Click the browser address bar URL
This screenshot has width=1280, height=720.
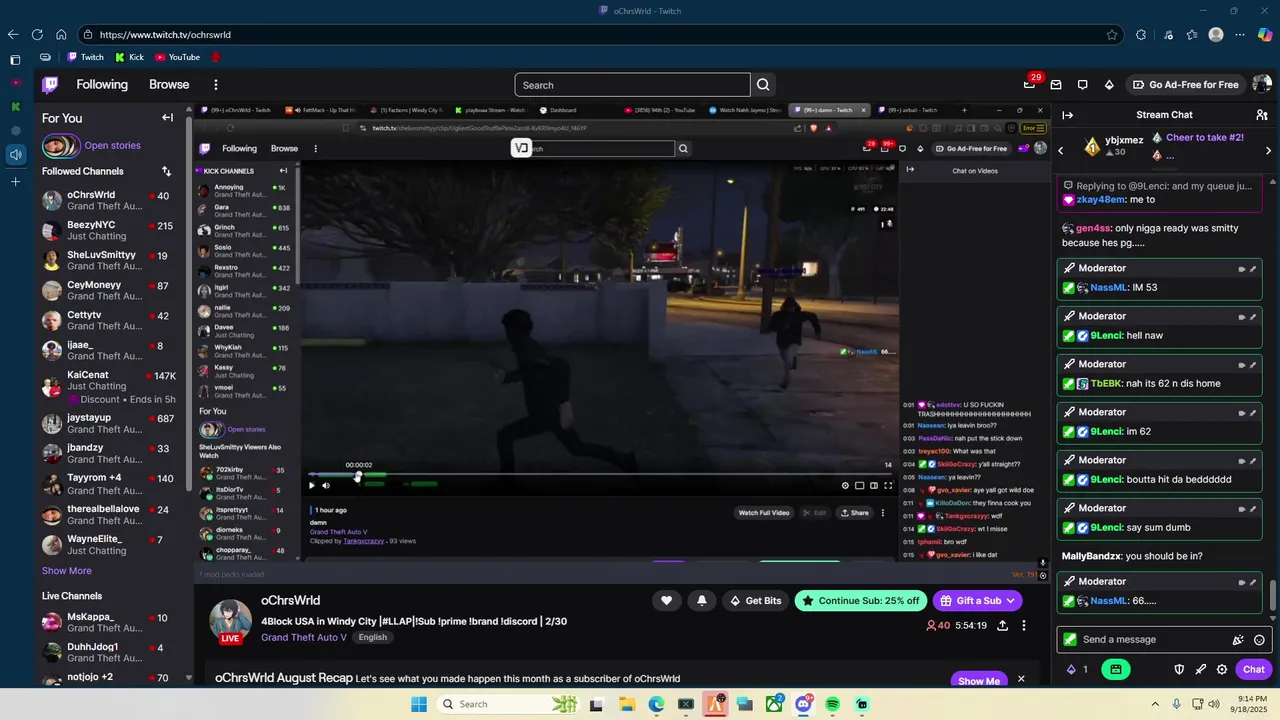click(x=165, y=34)
